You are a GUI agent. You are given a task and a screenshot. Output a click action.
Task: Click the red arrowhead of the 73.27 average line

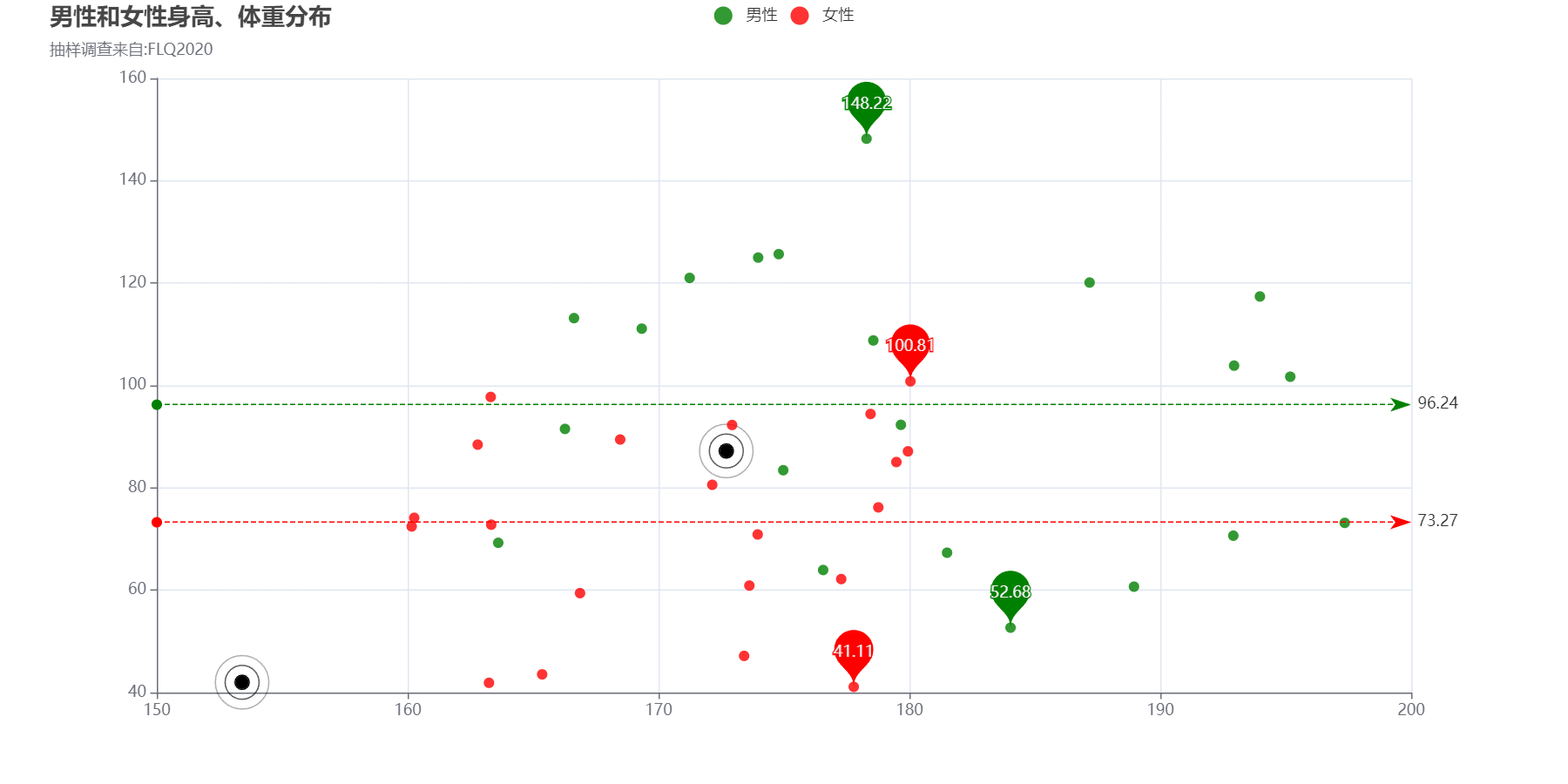pyautogui.click(x=1400, y=522)
